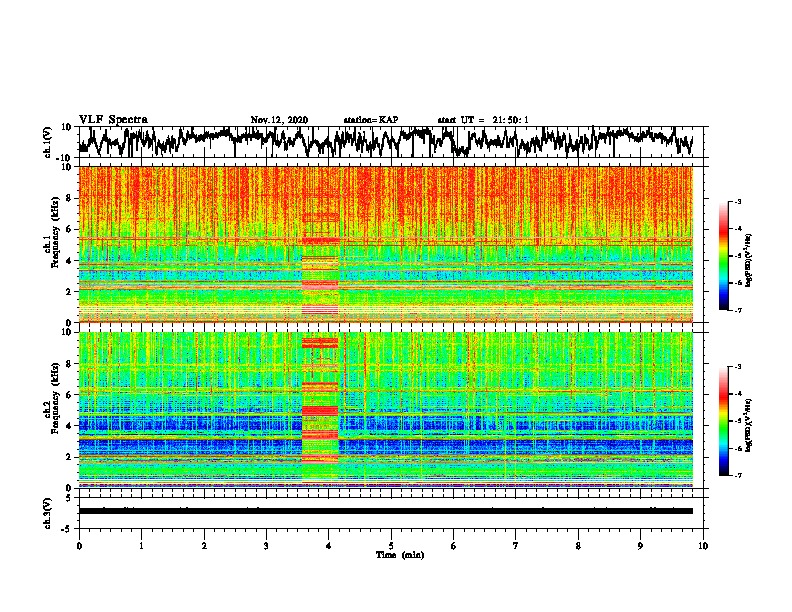
Task: Click the ch.1 waveform trace panel
Action: pyautogui.click(x=391, y=142)
